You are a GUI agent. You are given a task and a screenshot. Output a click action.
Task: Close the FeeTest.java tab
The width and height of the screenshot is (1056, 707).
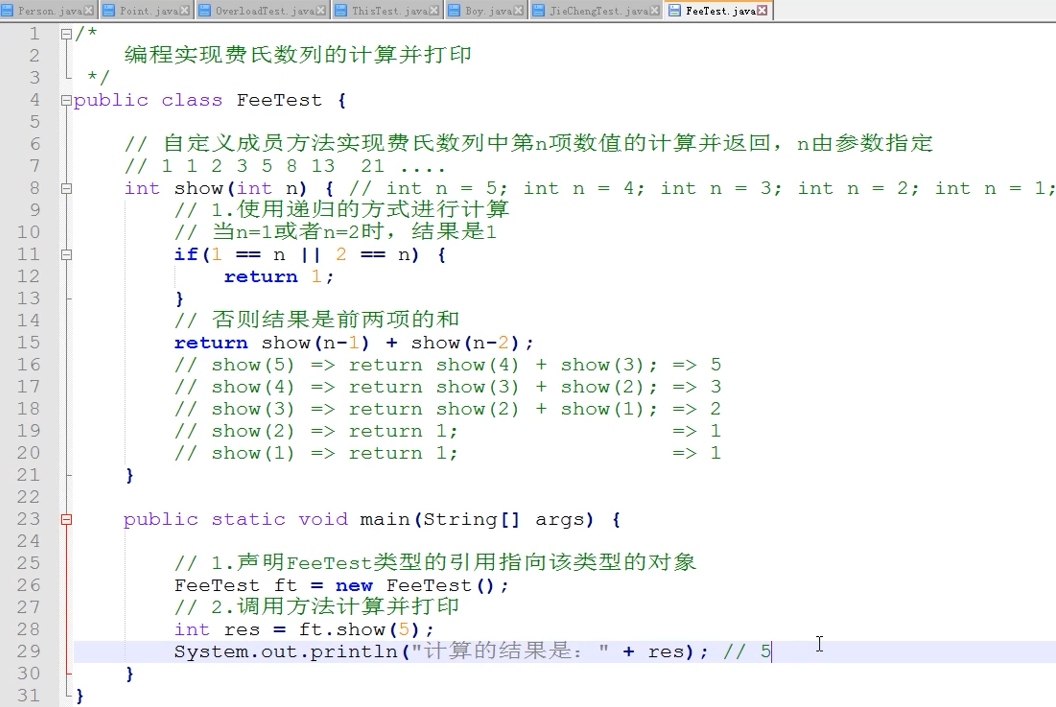click(762, 11)
